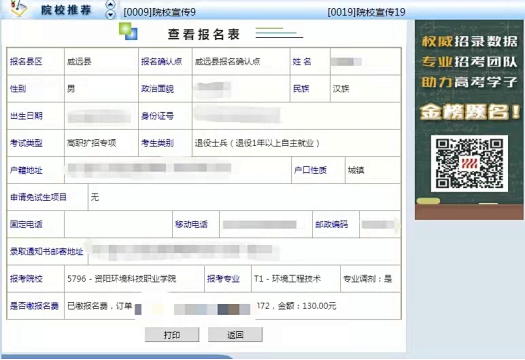Viewport: 525px width, 360px height.
Task: Click the 移动电话 label
Action: point(192,224)
